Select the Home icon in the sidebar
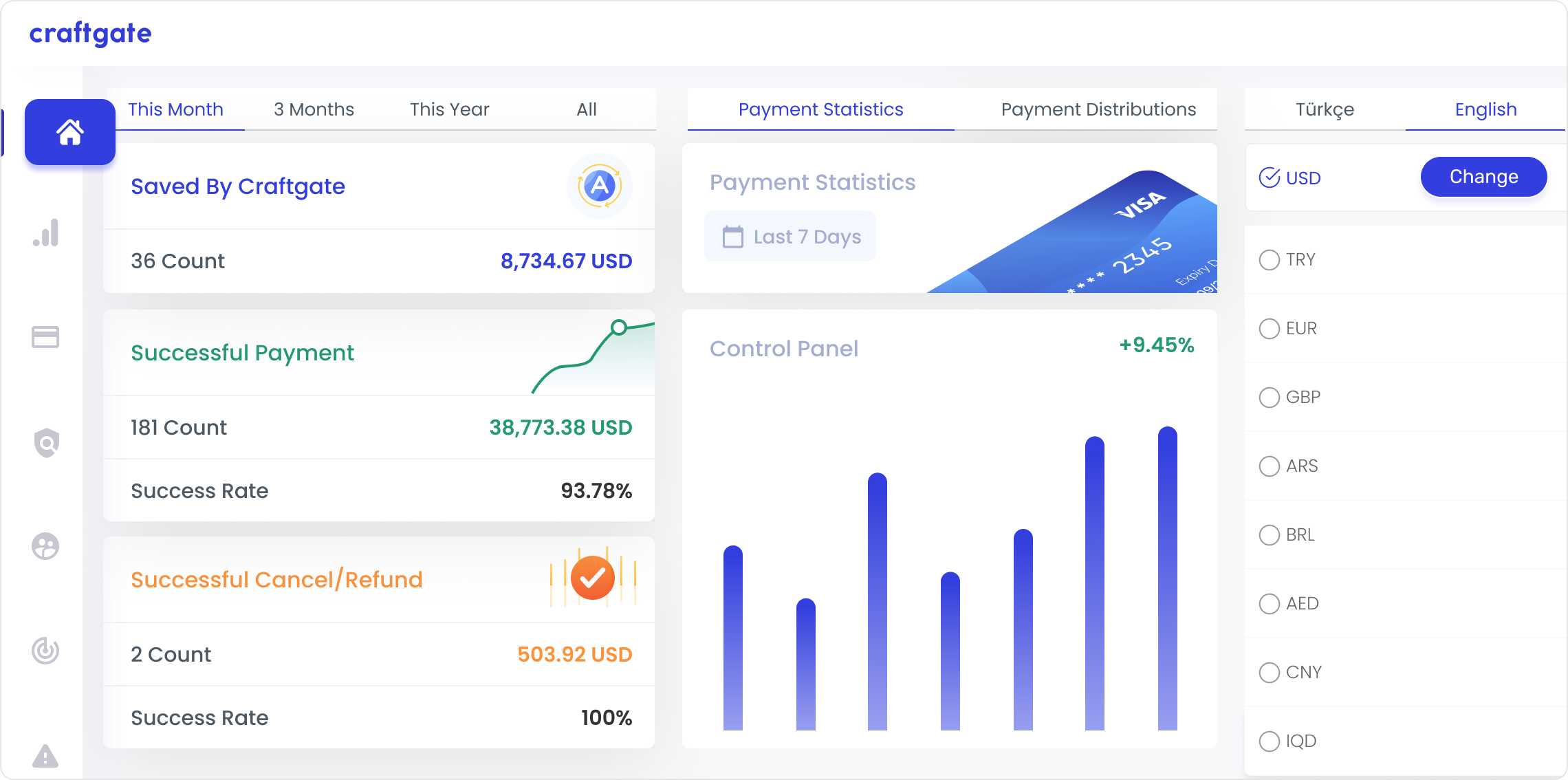Image resolution: width=1568 pixels, height=780 pixels. tap(69, 132)
